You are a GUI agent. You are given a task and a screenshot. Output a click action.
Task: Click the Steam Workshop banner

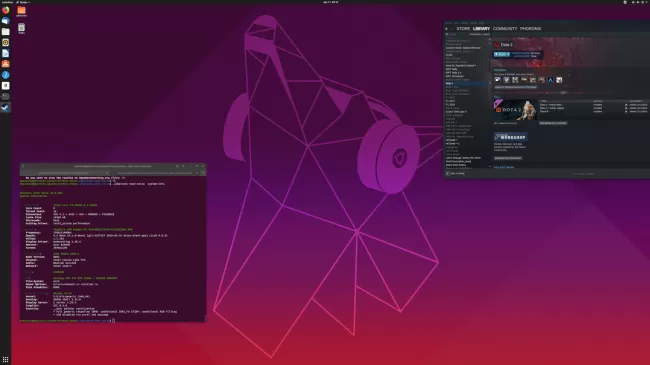[x=511, y=137]
